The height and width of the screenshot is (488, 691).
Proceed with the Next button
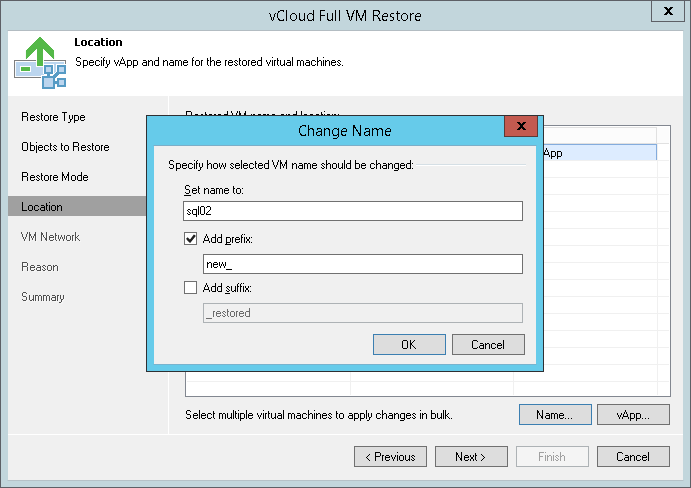(471, 457)
